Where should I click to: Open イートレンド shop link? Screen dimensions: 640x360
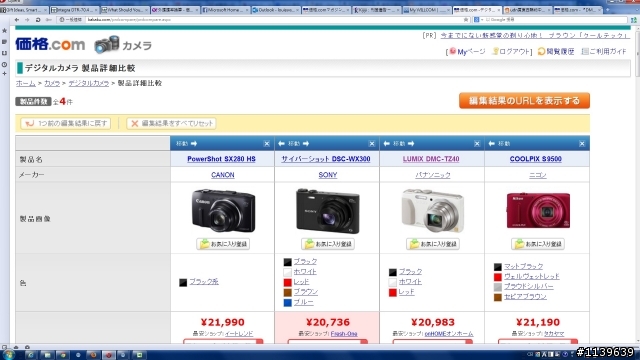[239, 334]
